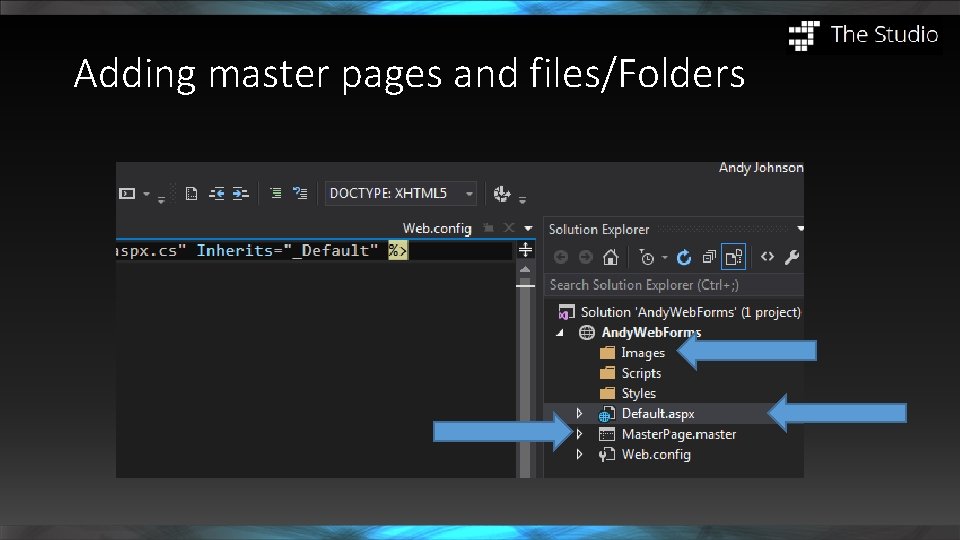Close the Web.config tab
The width and height of the screenshot is (960, 540).
[508, 228]
